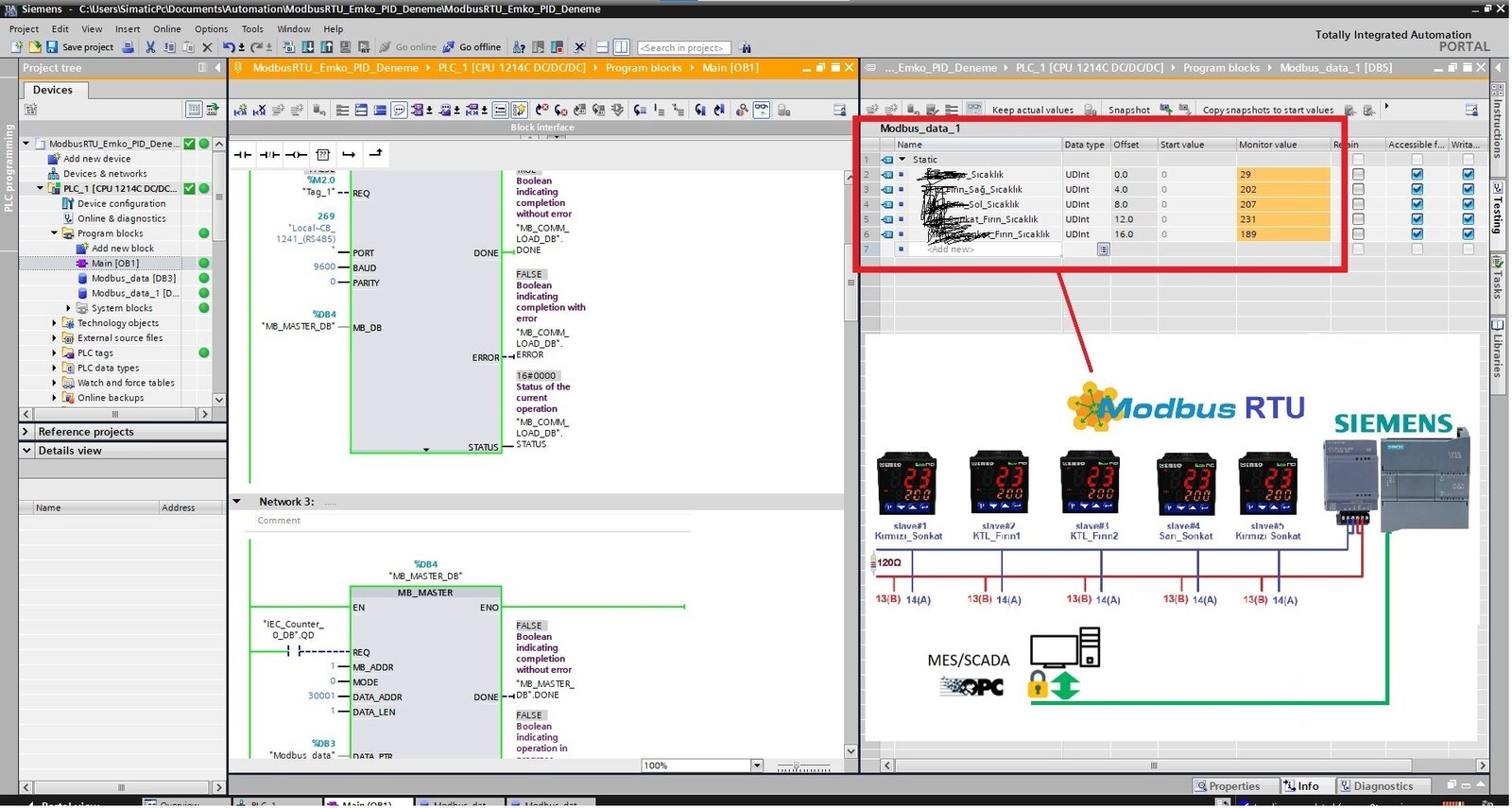Click the Accessible devices icon
Viewport: 1512px width, 808px height.
(x=519, y=47)
